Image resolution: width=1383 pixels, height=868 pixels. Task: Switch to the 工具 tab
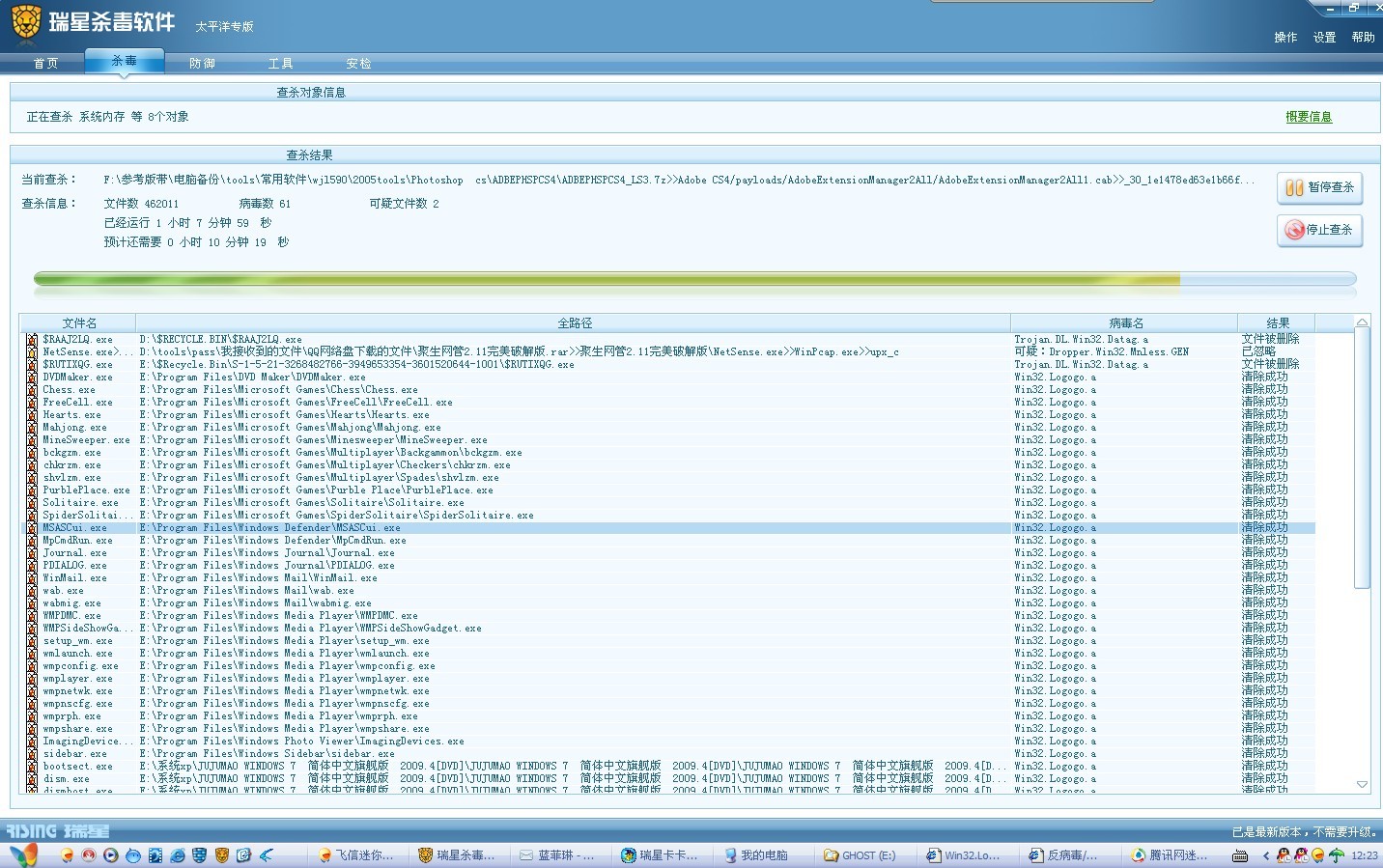[x=280, y=64]
